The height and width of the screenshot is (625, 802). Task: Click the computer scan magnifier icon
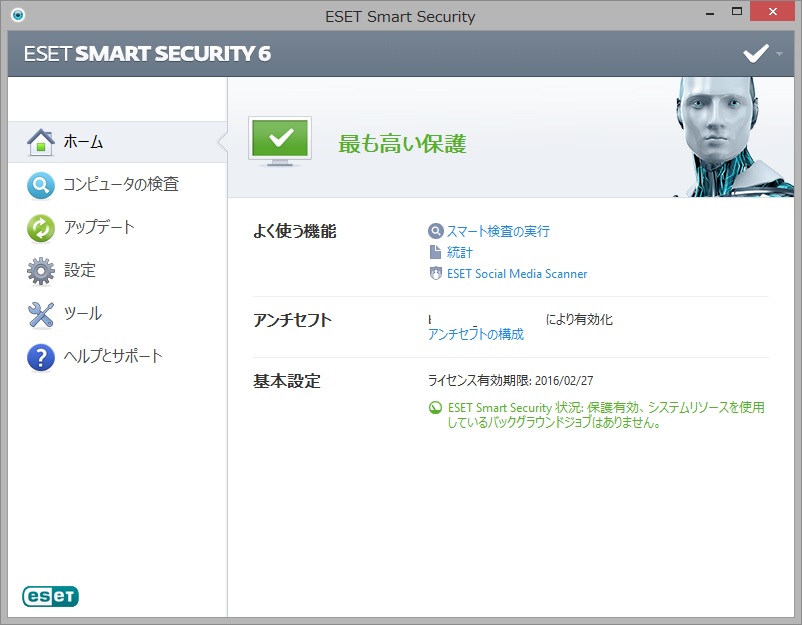(x=40, y=185)
